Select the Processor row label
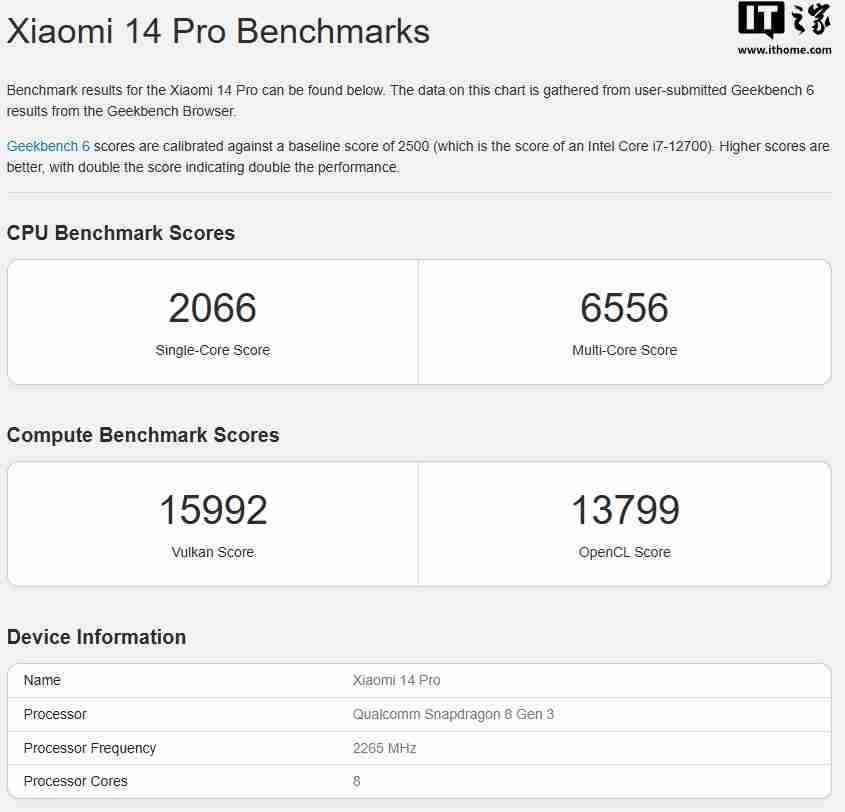This screenshot has width=845, height=812. click(55, 714)
